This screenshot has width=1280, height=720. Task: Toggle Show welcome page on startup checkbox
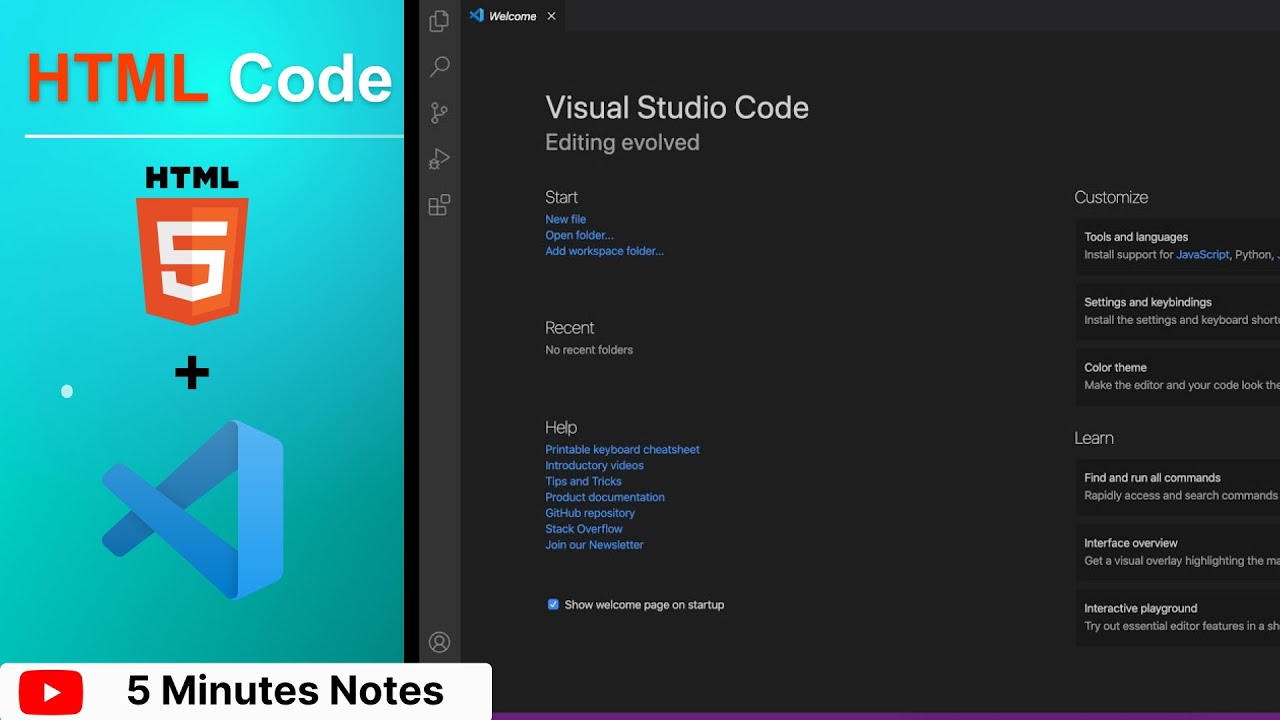(553, 604)
